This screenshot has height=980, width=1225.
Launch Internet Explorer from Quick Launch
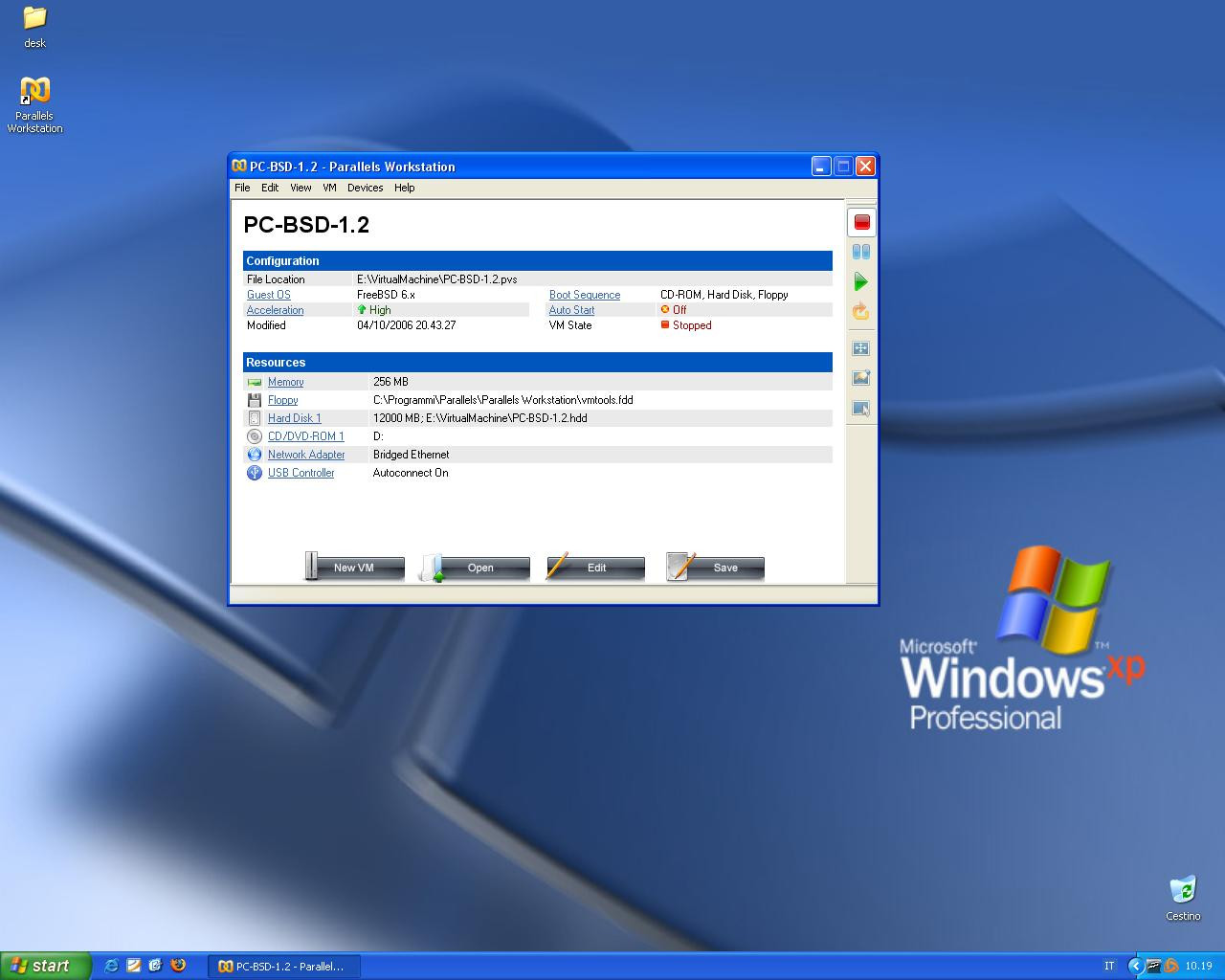pyautogui.click(x=112, y=966)
